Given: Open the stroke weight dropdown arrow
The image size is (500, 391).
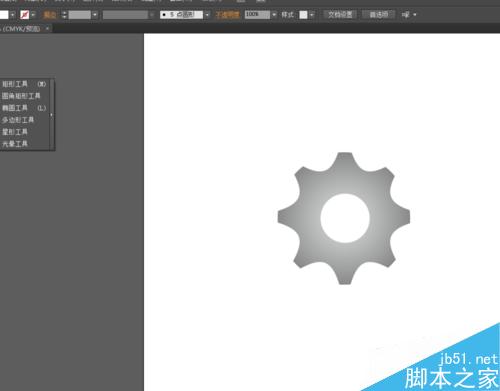Looking at the screenshot, I should click(x=95, y=15).
